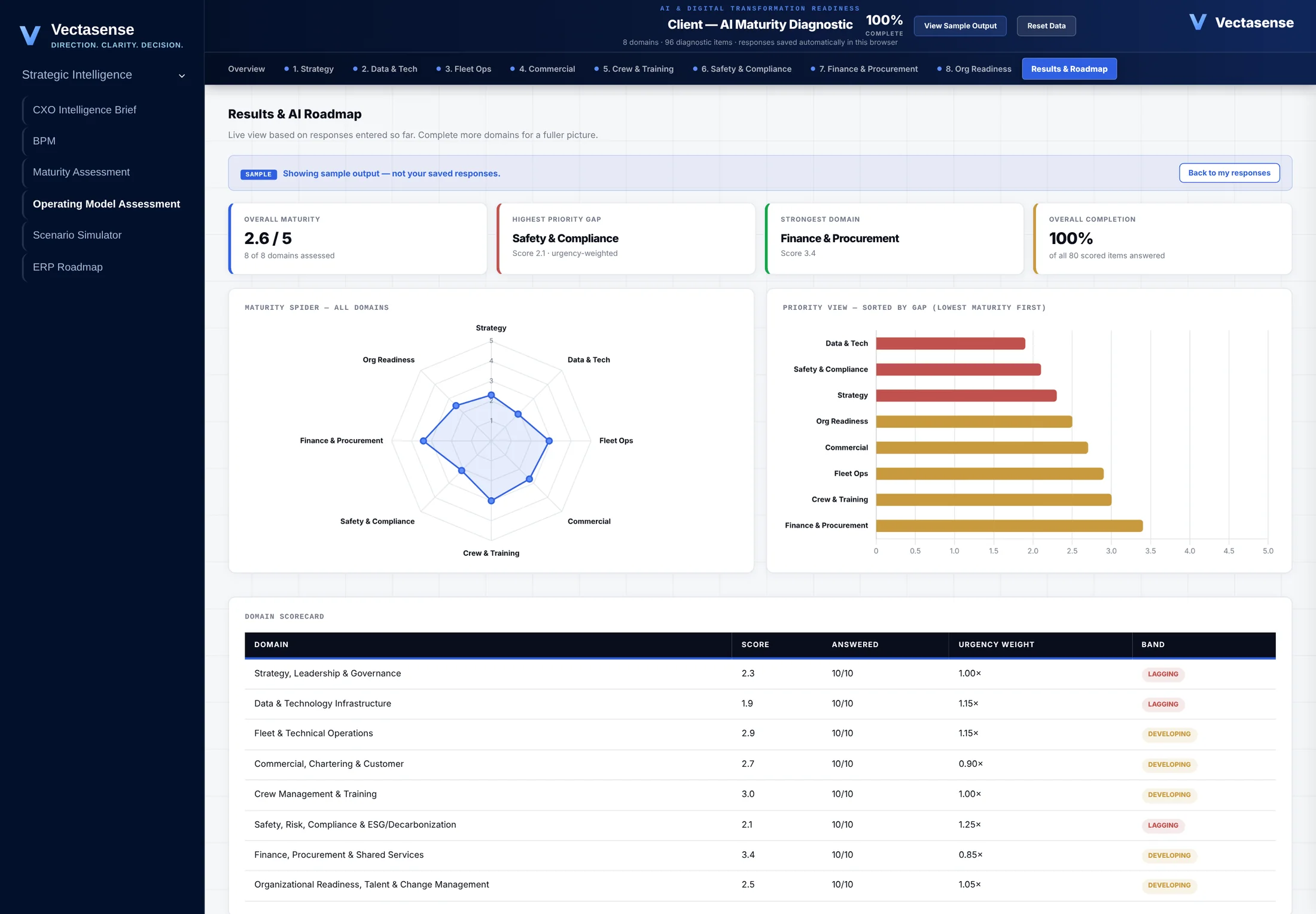Screen dimensions: 1316x914
Task: Click the Commercial bar in priority chart
Action: click(982, 447)
